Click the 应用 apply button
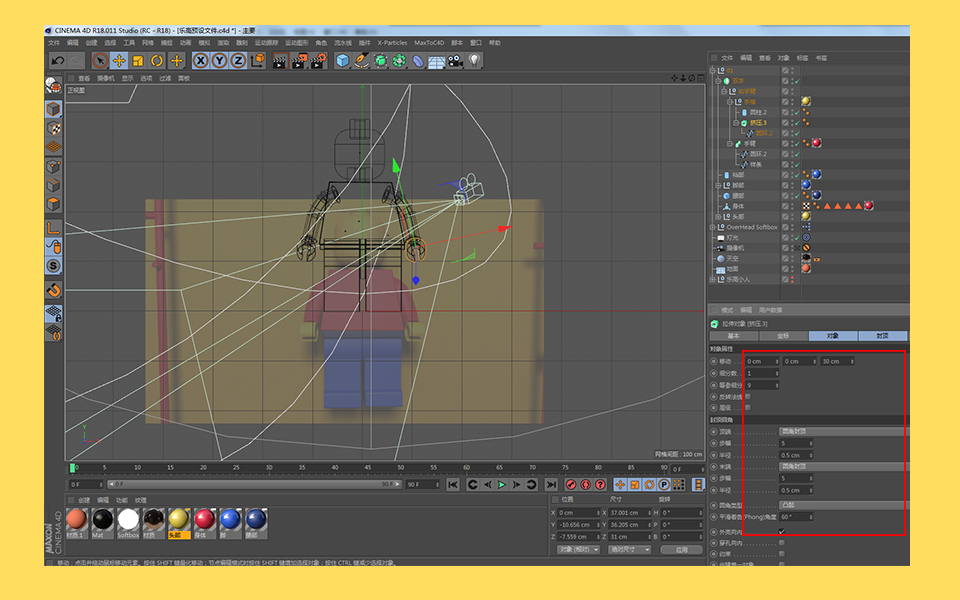This screenshot has height=600, width=960. click(681, 550)
